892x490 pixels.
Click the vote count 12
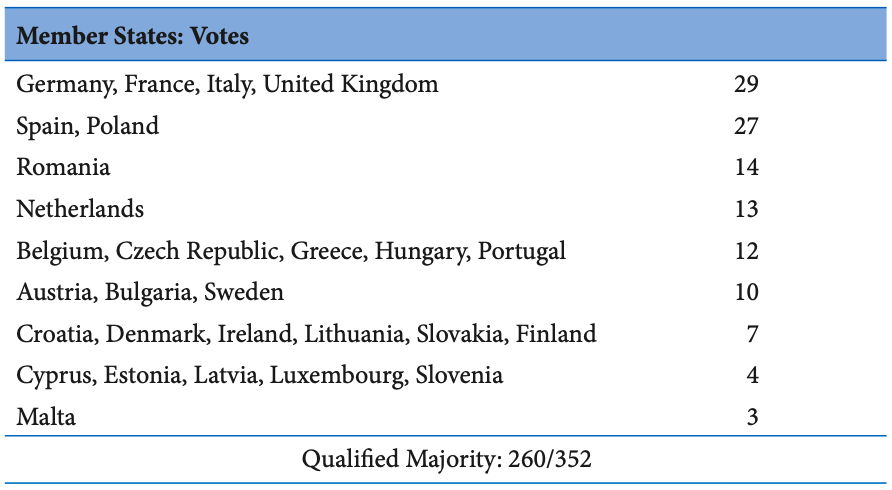click(x=746, y=251)
